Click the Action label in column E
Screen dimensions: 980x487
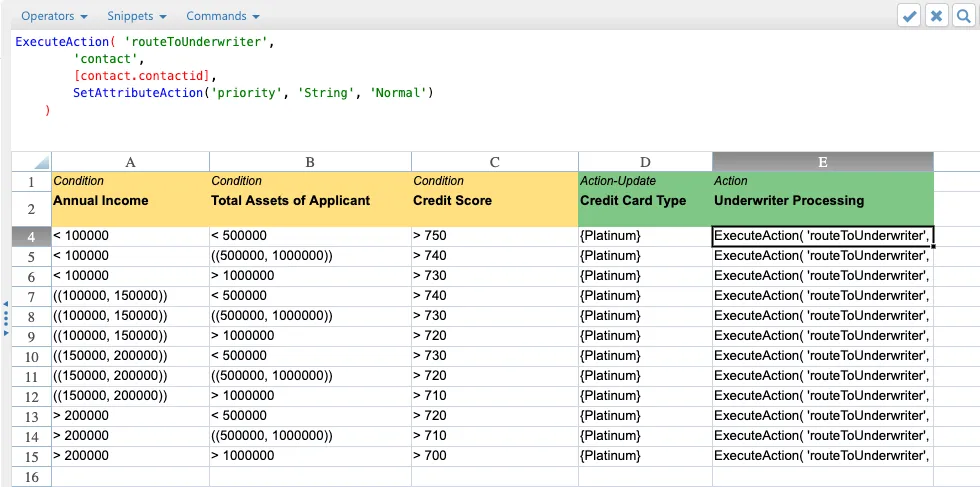point(731,181)
